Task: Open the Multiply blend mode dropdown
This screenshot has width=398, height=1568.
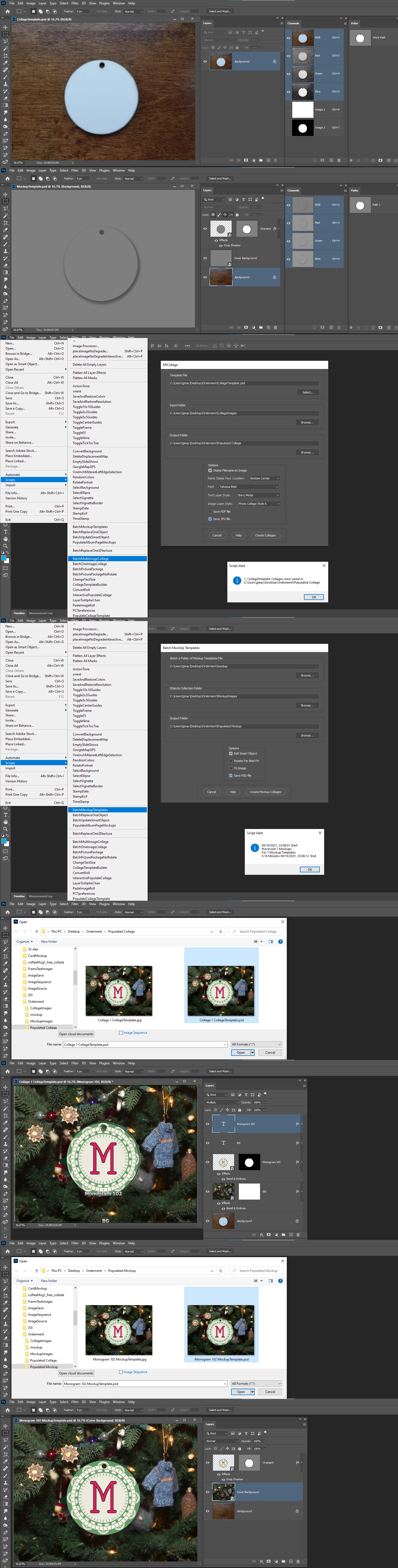Action: pyautogui.click(x=222, y=1102)
